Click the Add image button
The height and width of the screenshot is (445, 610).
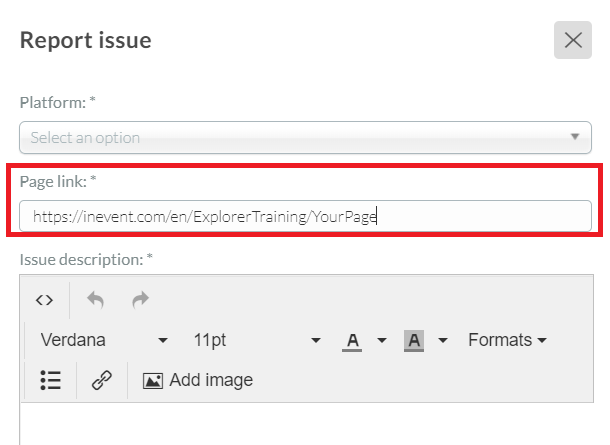coord(198,380)
